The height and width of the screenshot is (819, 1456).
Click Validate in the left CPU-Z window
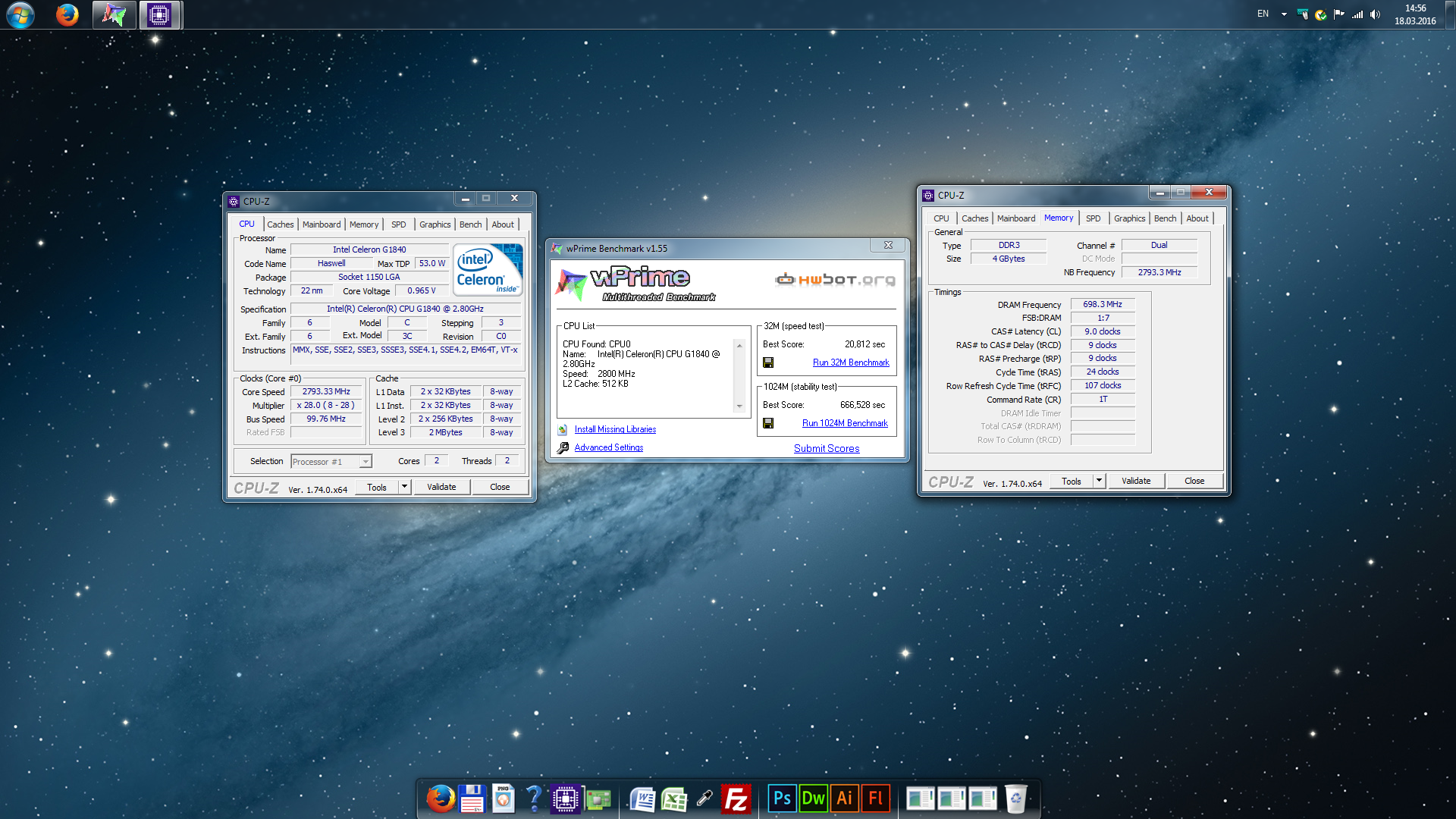pyautogui.click(x=441, y=487)
